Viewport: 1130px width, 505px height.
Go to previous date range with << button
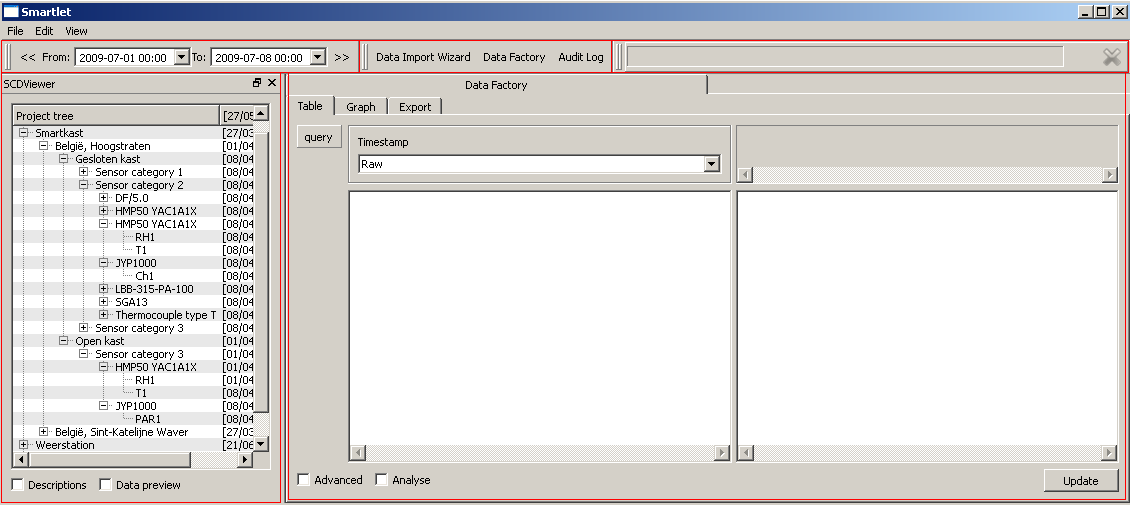[x=28, y=57]
